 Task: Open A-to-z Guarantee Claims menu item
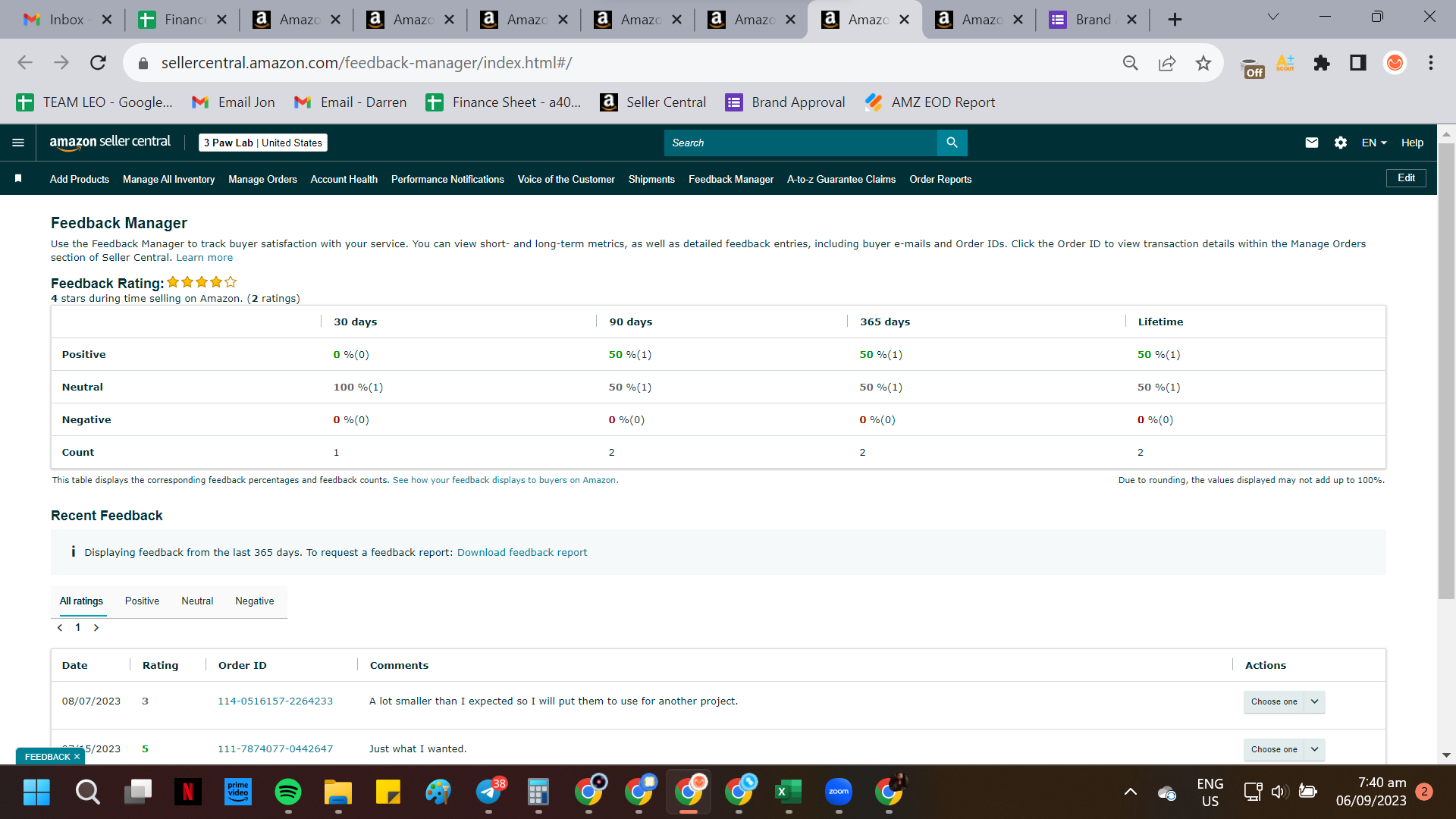point(841,179)
